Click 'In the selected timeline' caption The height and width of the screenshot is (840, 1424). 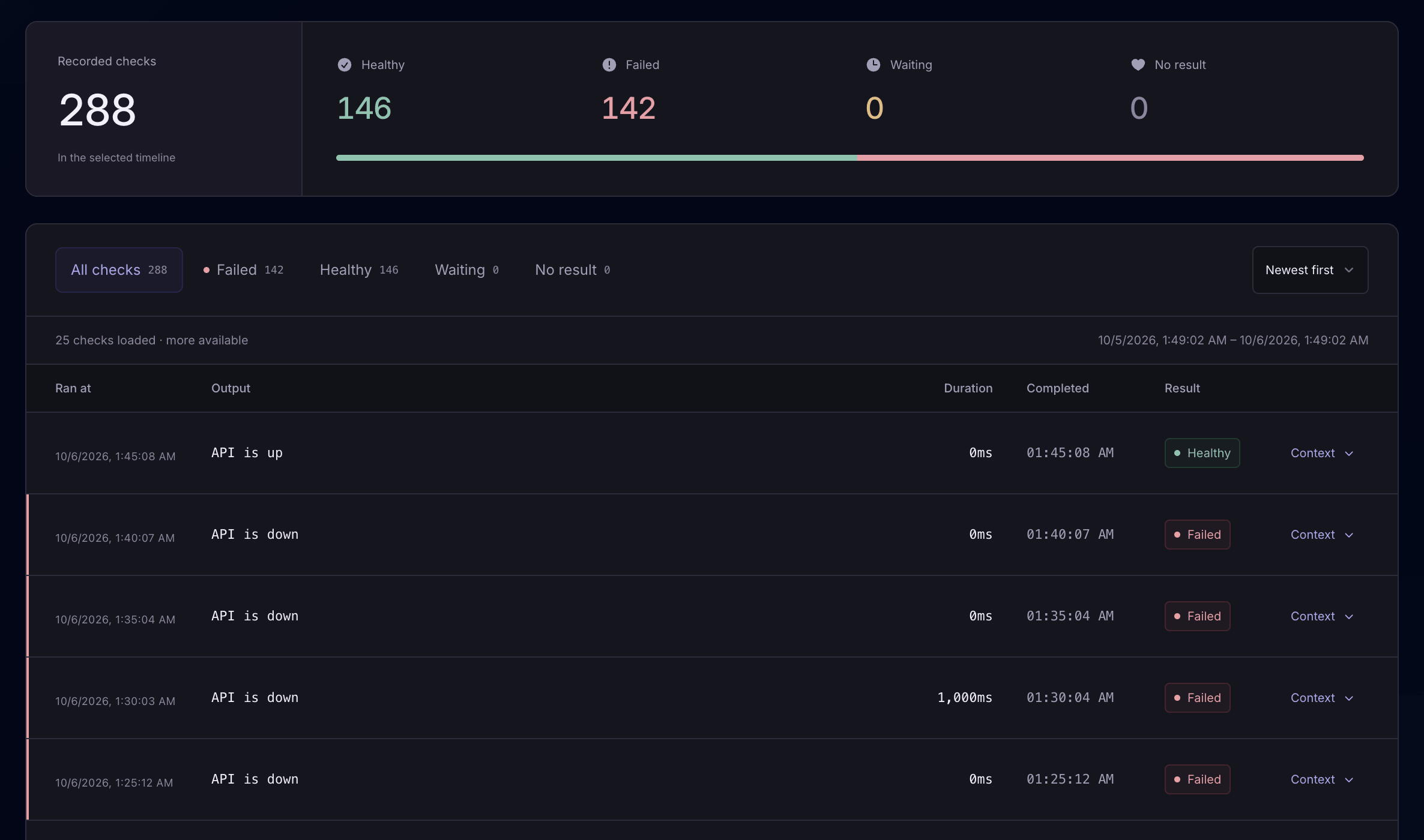(x=116, y=158)
